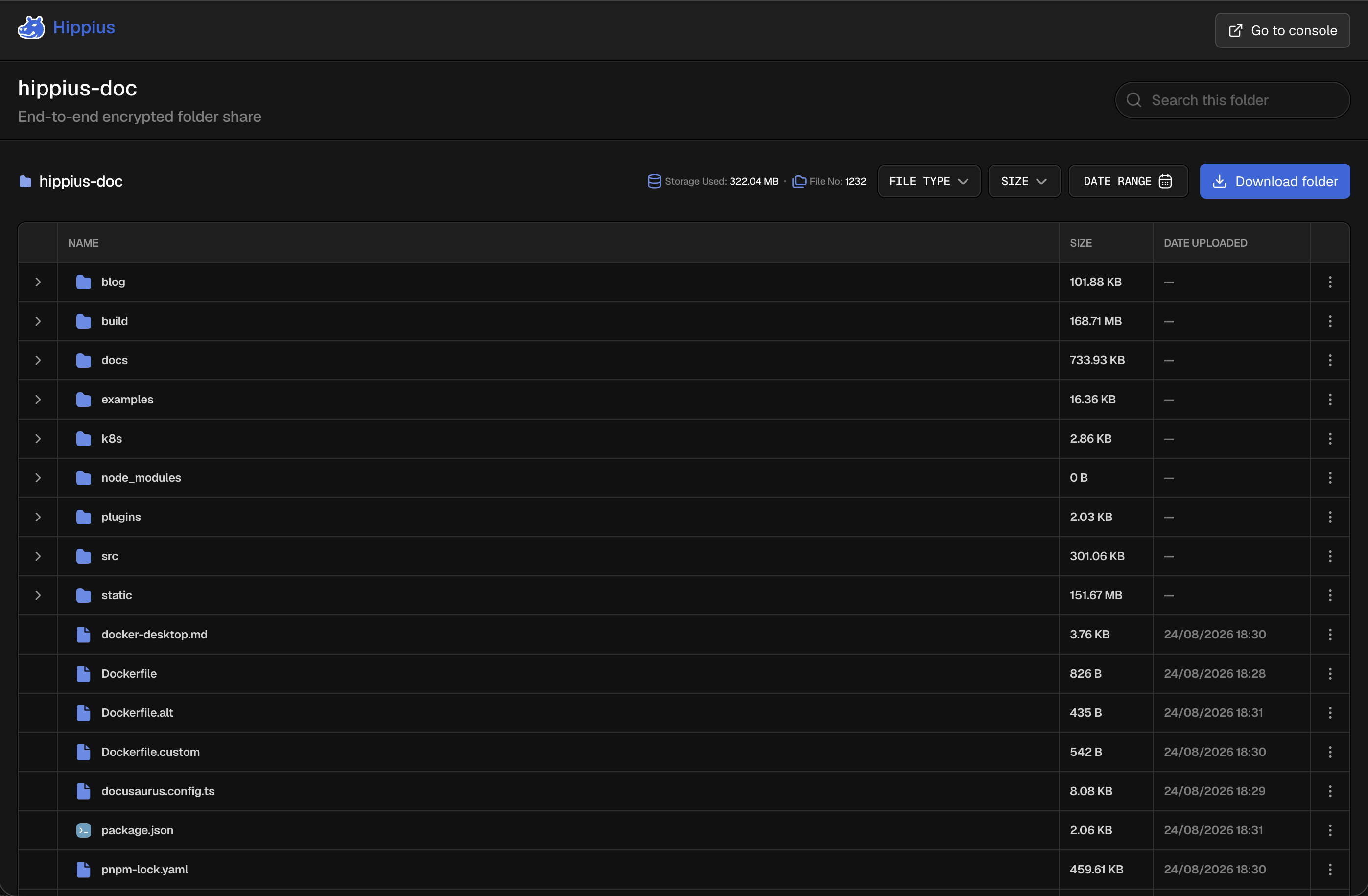The width and height of the screenshot is (1368, 896).
Task: Open more options for Dockerfile.alt
Action: [x=1330, y=713]
